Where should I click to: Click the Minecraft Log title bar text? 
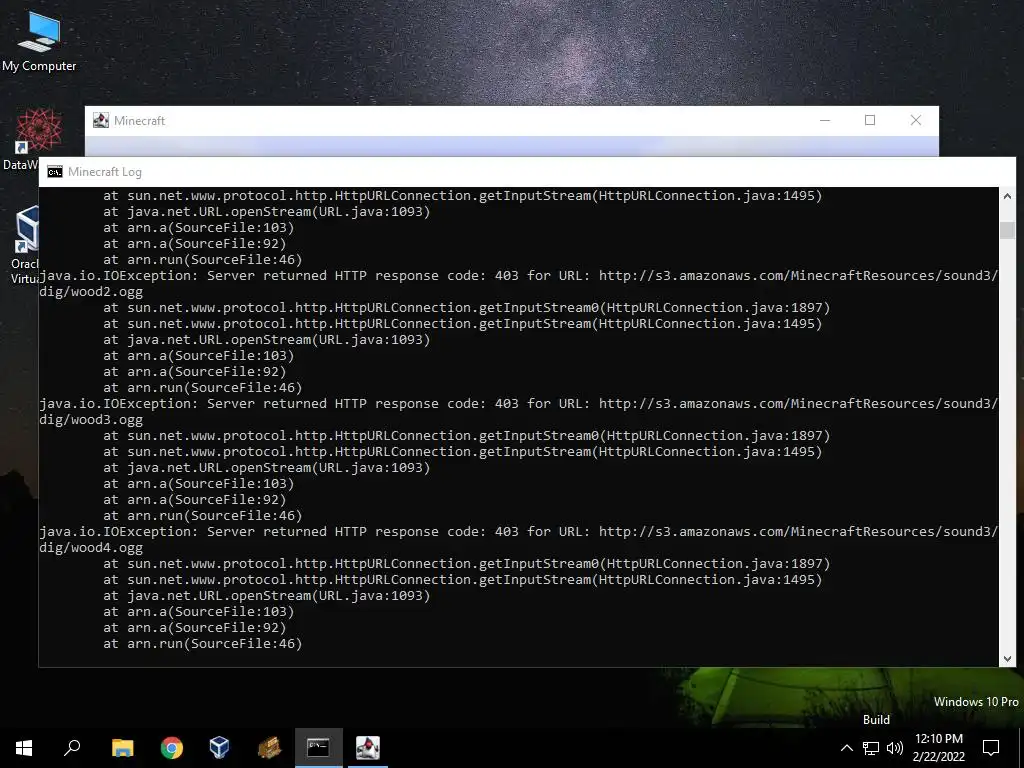coord(104,172)
